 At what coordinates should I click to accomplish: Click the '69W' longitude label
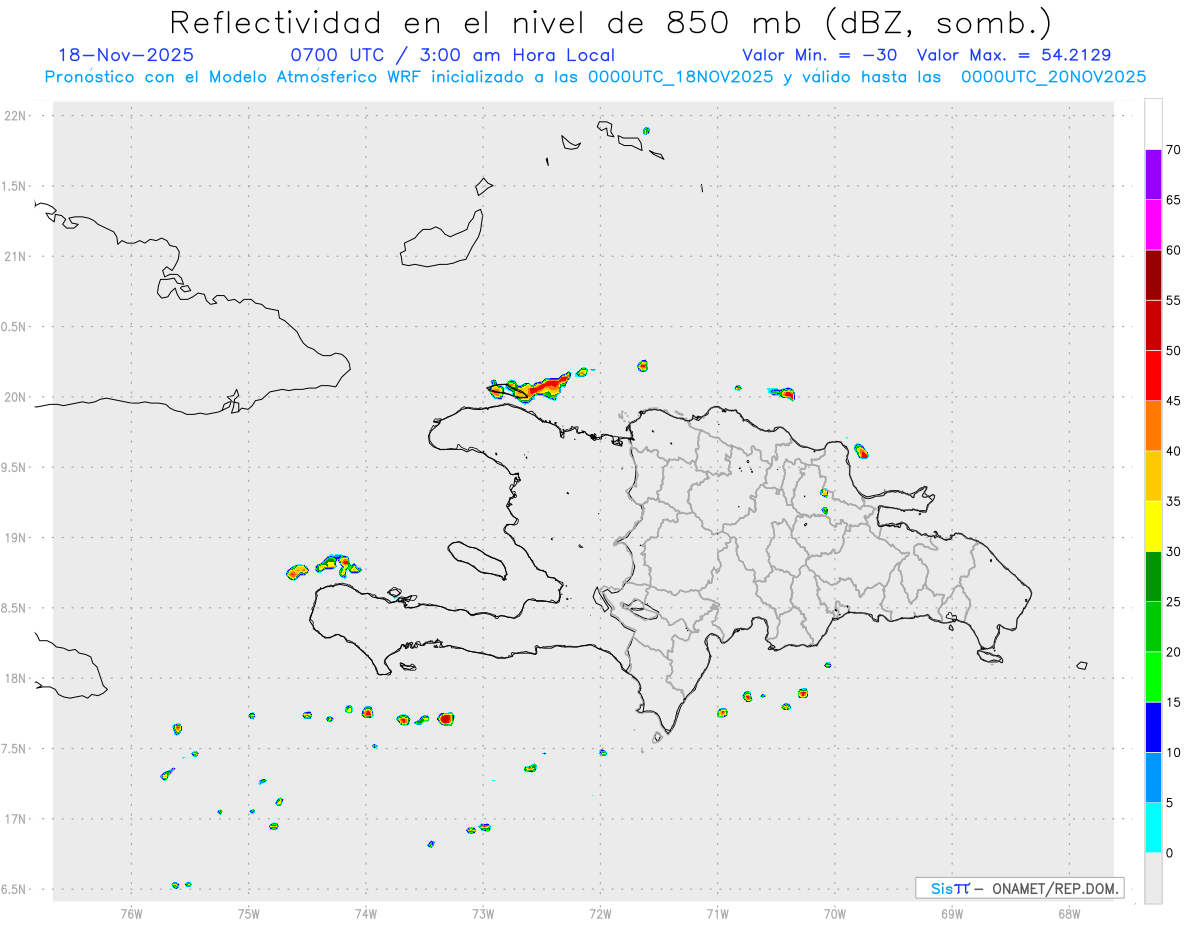952,913
